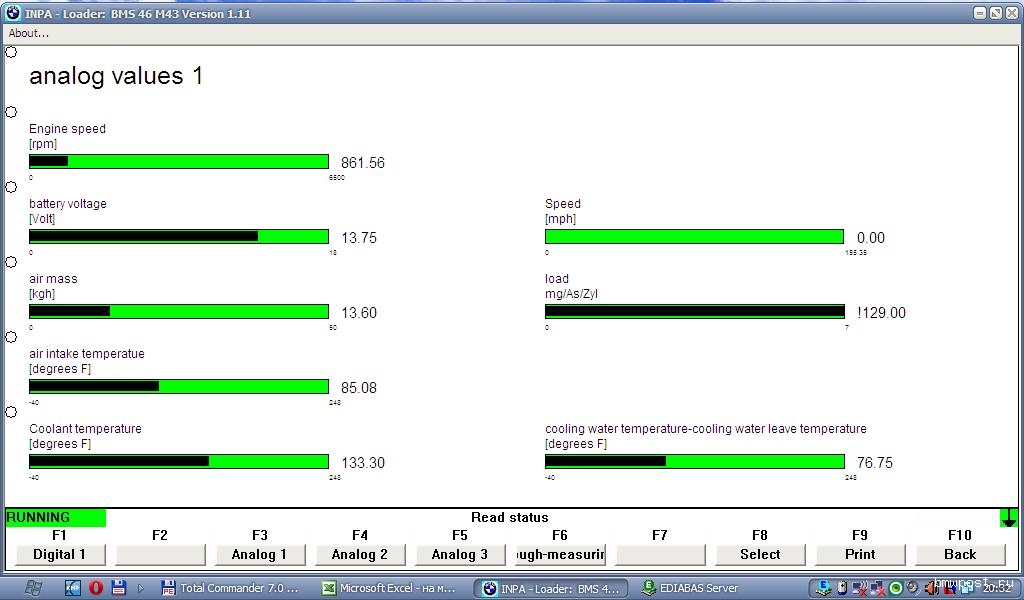Image resolution: width=1024 pixels, height=600 pixels.
Task: Click the EDIABAS icon in system tray
Action: [x=824, y=588]
